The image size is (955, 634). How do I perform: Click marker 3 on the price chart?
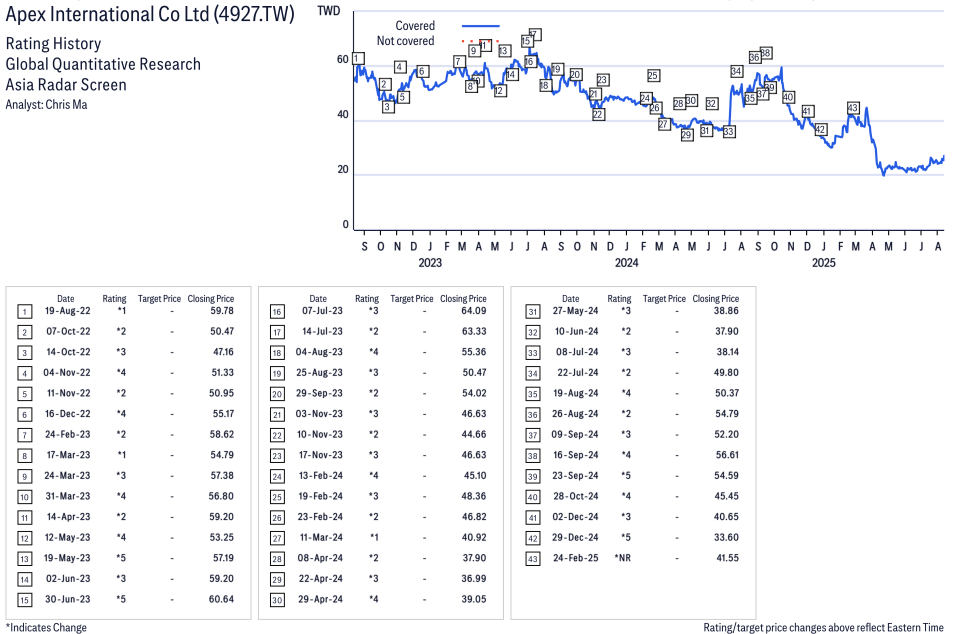click(388, 107)
